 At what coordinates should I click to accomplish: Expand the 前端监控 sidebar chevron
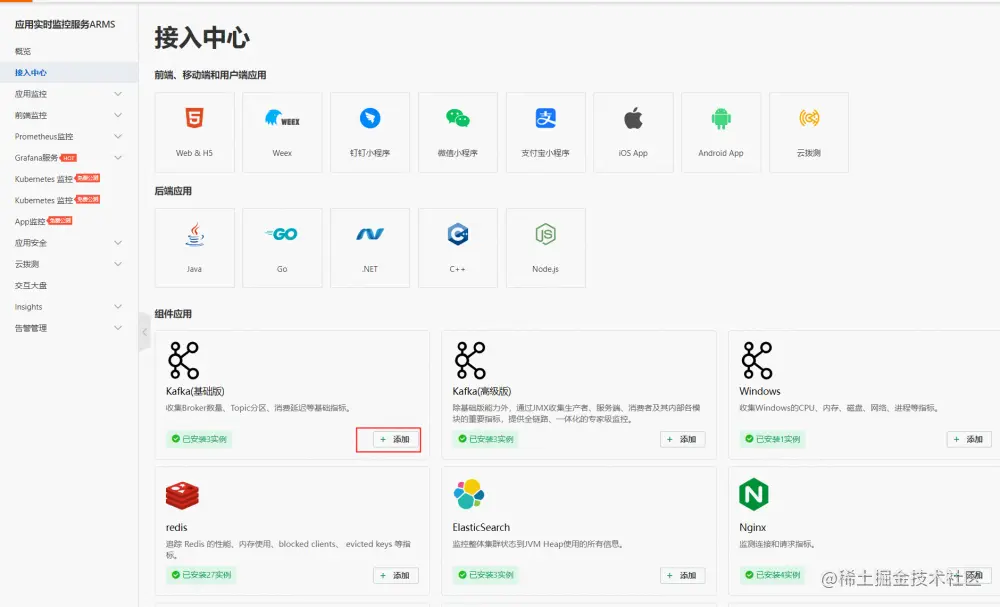[x=118, y=115]
